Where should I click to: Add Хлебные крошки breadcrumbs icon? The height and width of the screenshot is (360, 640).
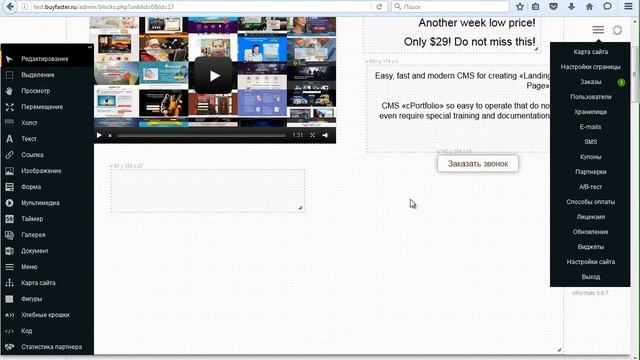[x=9, y=315]
